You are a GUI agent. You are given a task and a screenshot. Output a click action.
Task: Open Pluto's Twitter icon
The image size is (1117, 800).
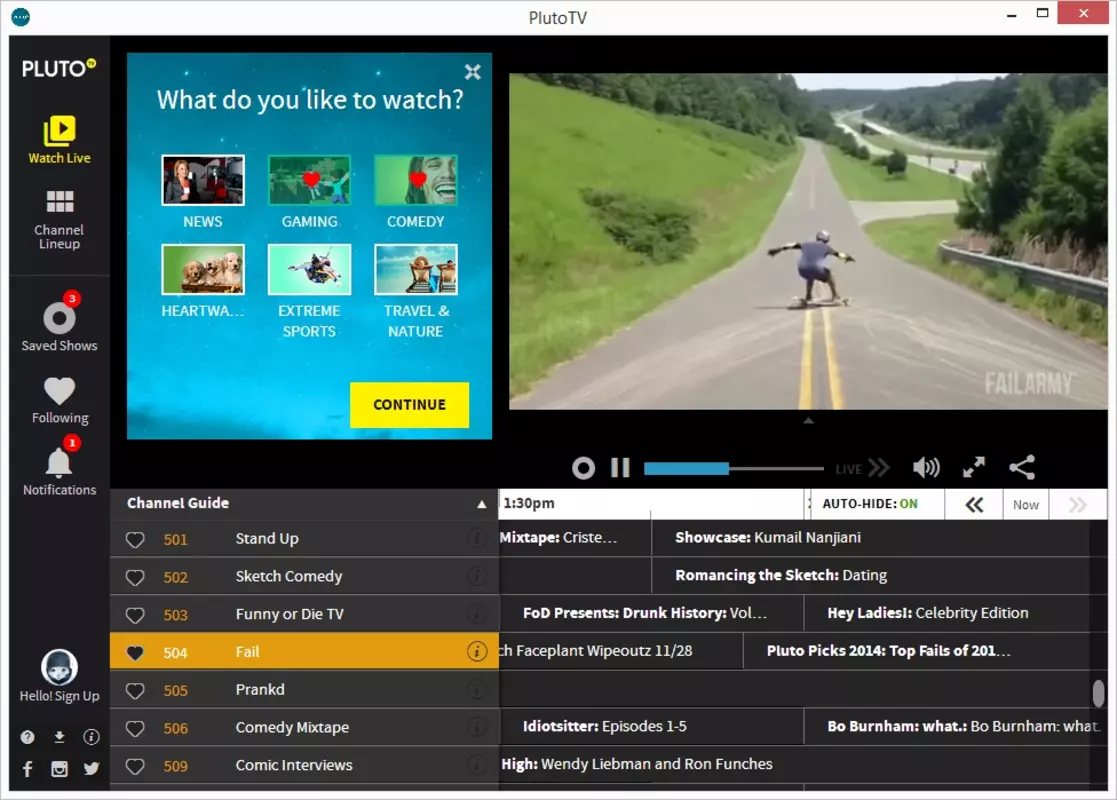(91, 769)
